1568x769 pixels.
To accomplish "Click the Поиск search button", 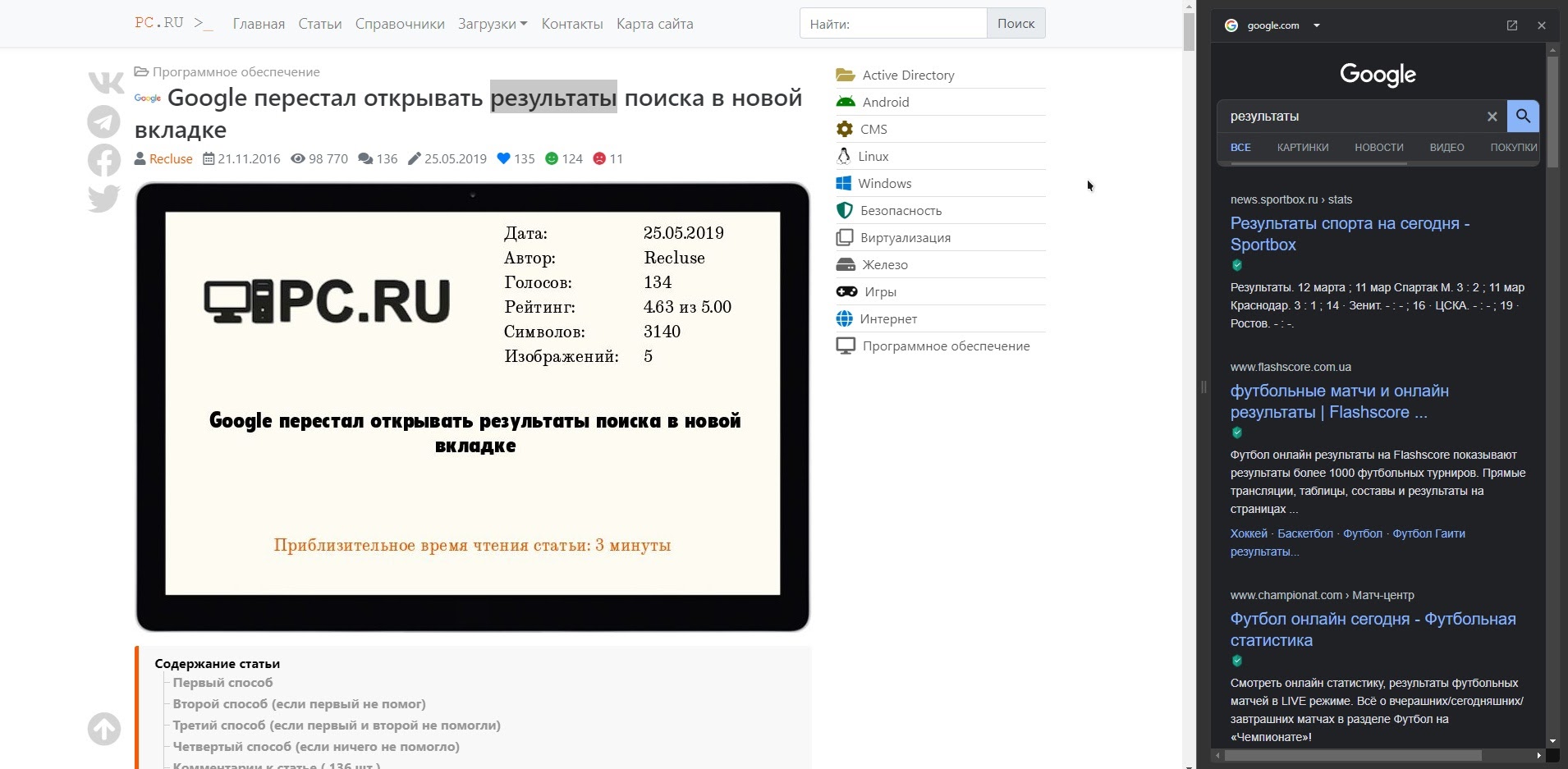I will pos(1016,23).
